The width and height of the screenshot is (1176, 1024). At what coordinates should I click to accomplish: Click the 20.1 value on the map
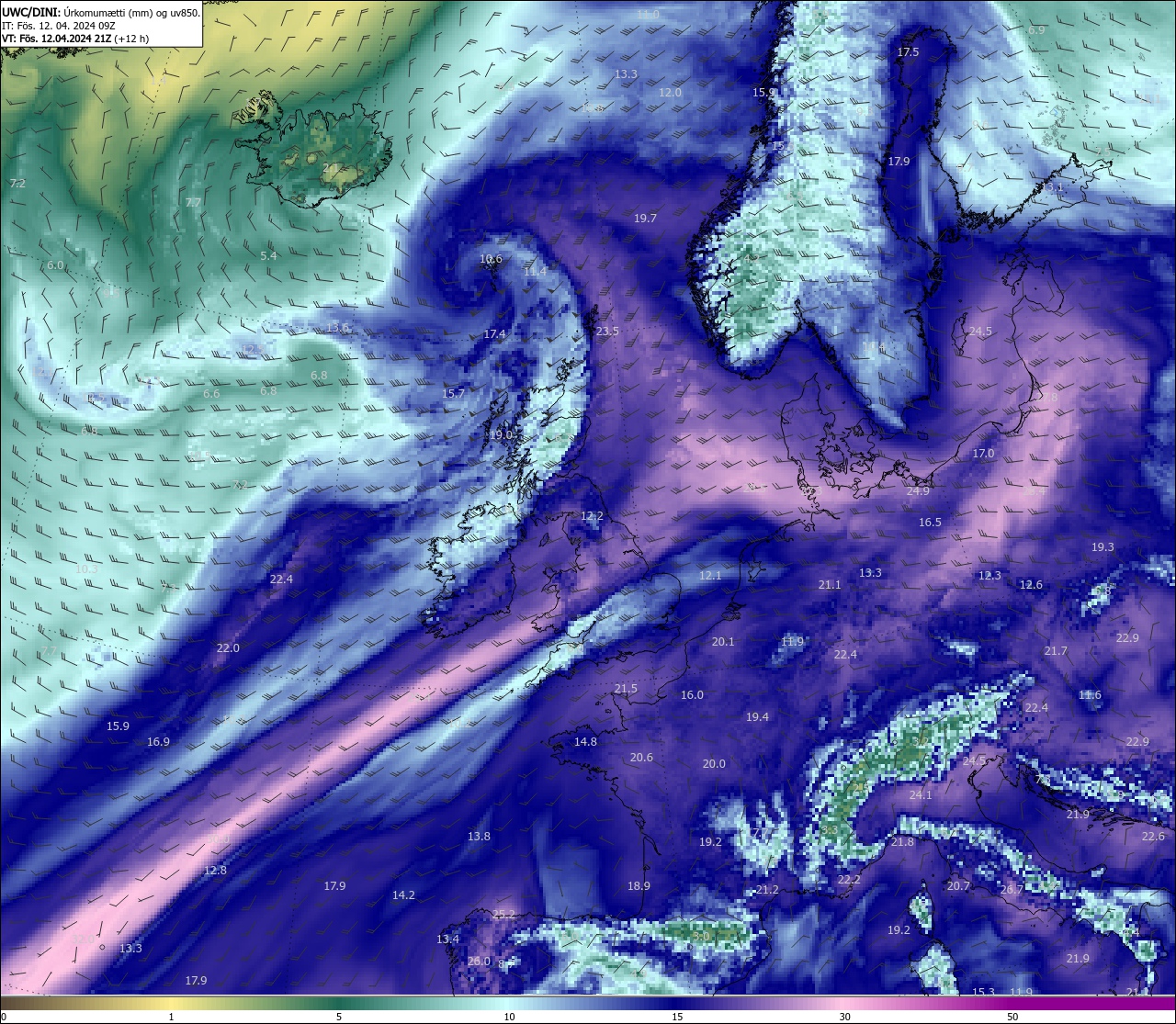(723, 642)
